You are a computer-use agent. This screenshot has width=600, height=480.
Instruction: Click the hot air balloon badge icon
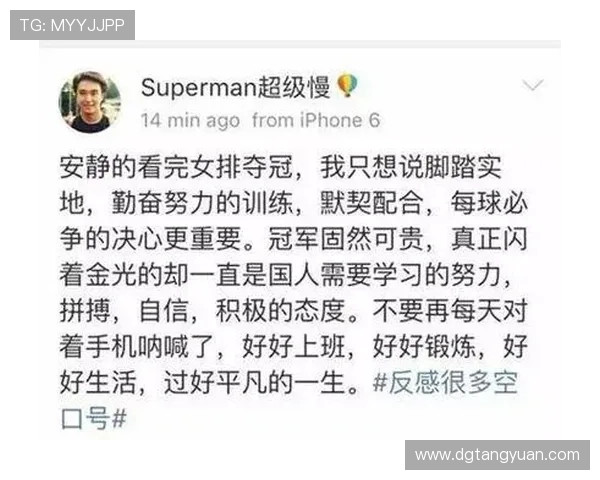(347, 86)
